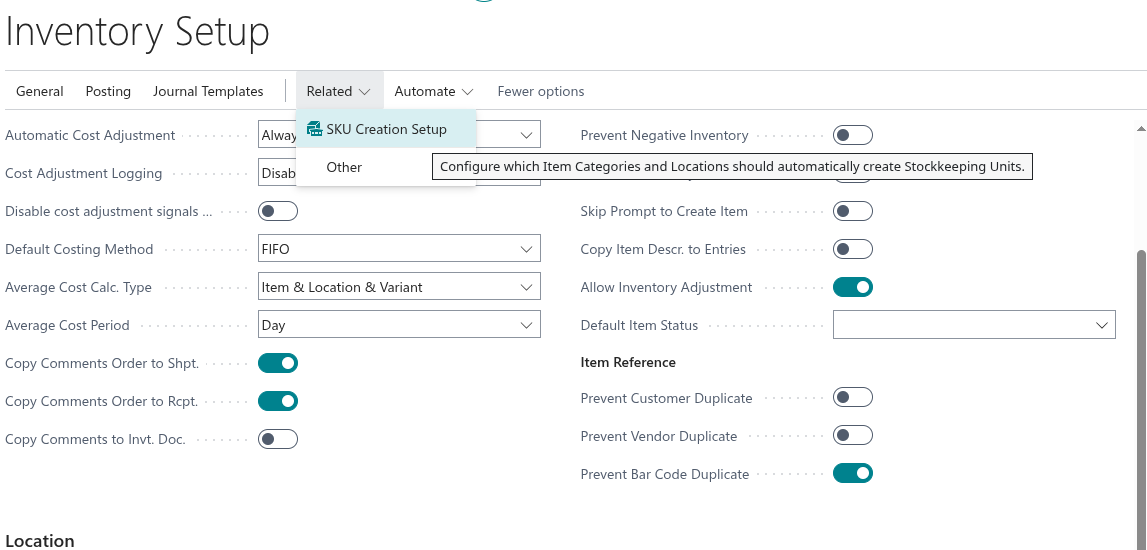Viewport: 1147px width, 550px height.
Task: Select Other in the Related menu
Action: 344,167
